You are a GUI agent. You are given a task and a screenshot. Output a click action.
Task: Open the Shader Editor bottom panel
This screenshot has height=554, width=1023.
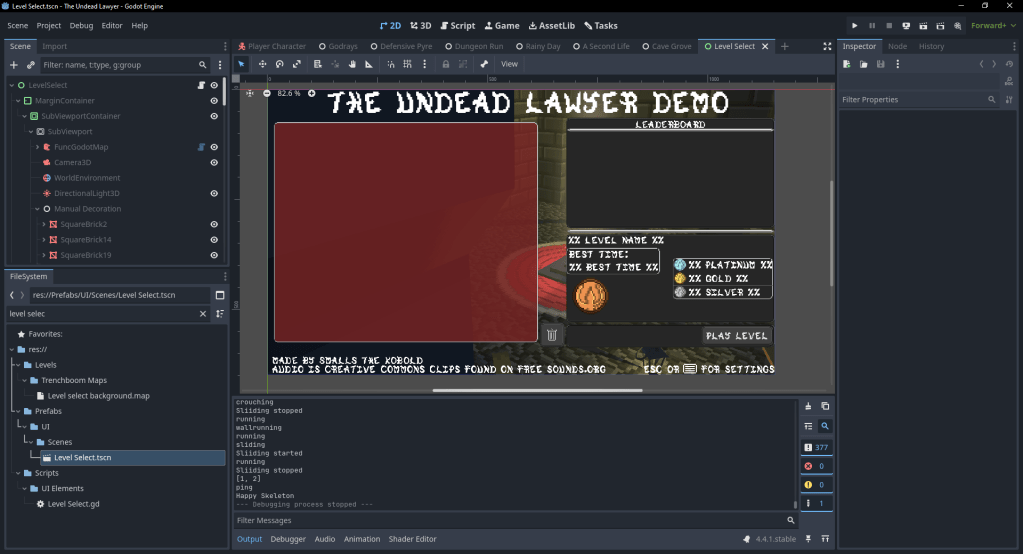(x=412, y=539)
